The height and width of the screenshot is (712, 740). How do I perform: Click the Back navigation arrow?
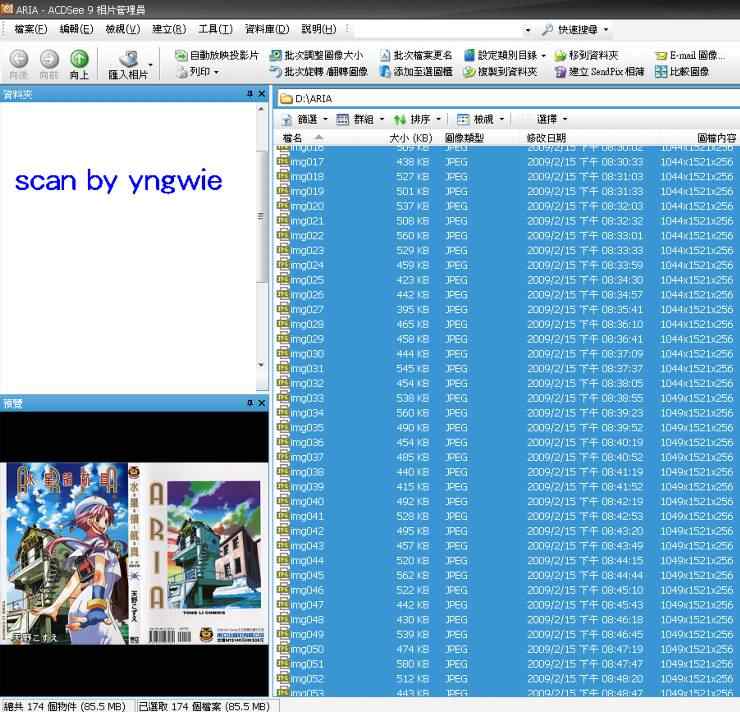tap(19, 60)
